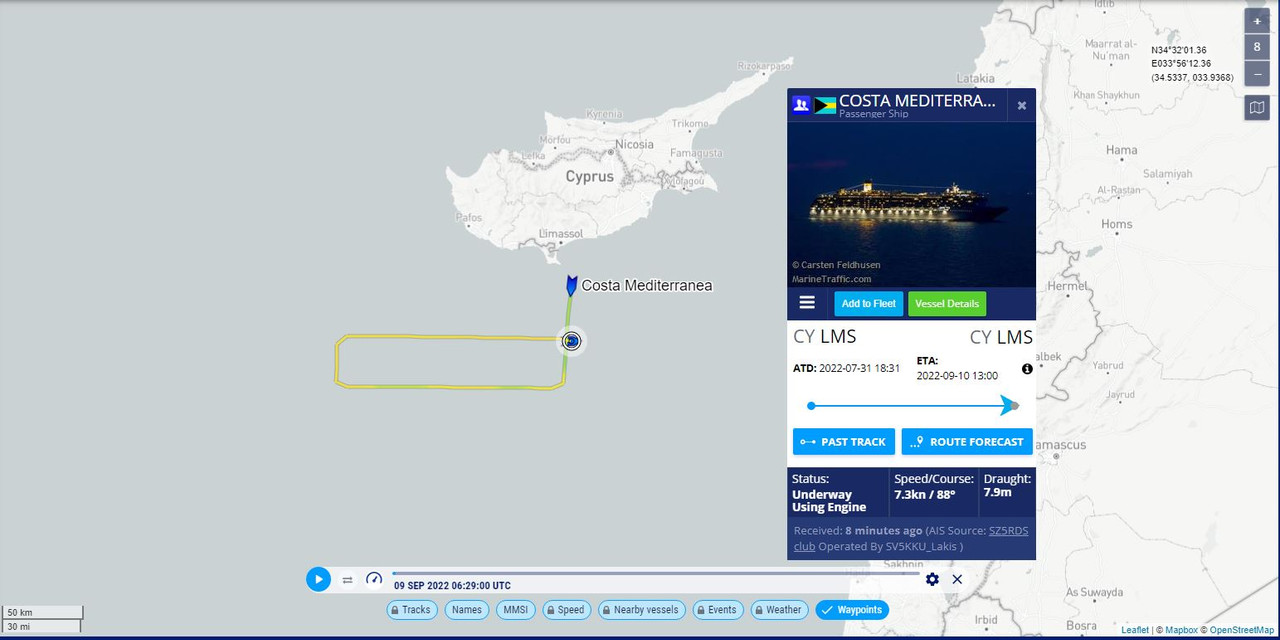Toggle the Events option

click(x=718, y=610)
